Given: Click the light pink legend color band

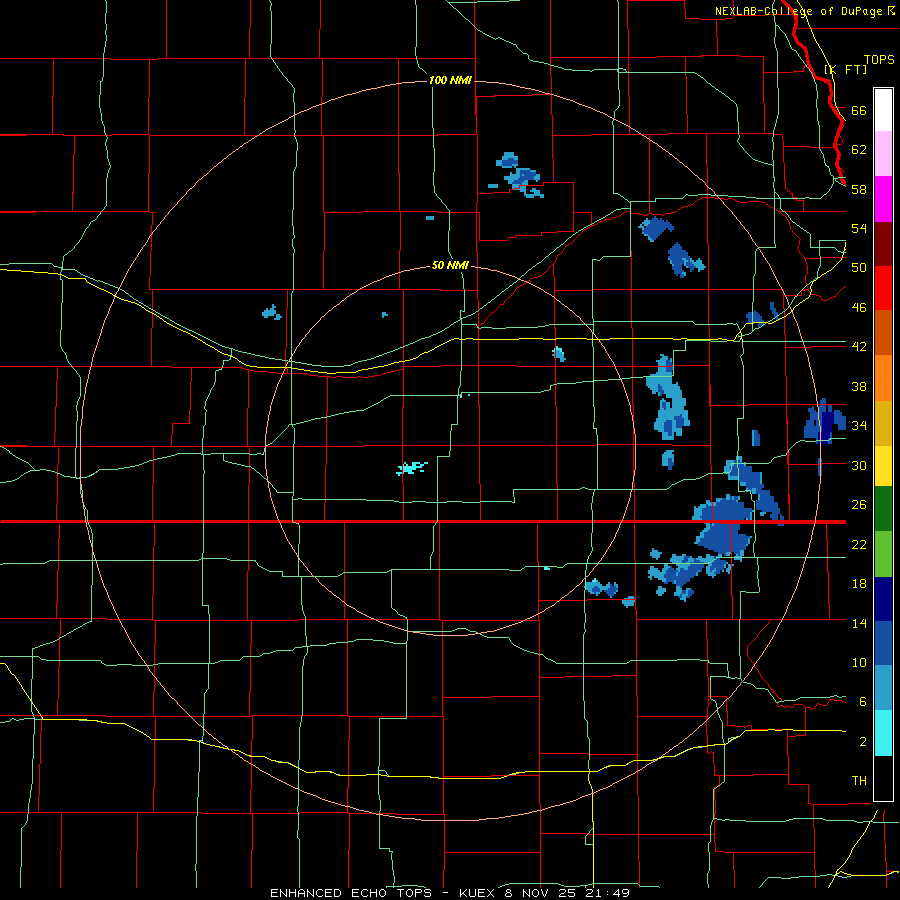Looking at the screenshot, I should pos(883,154).
